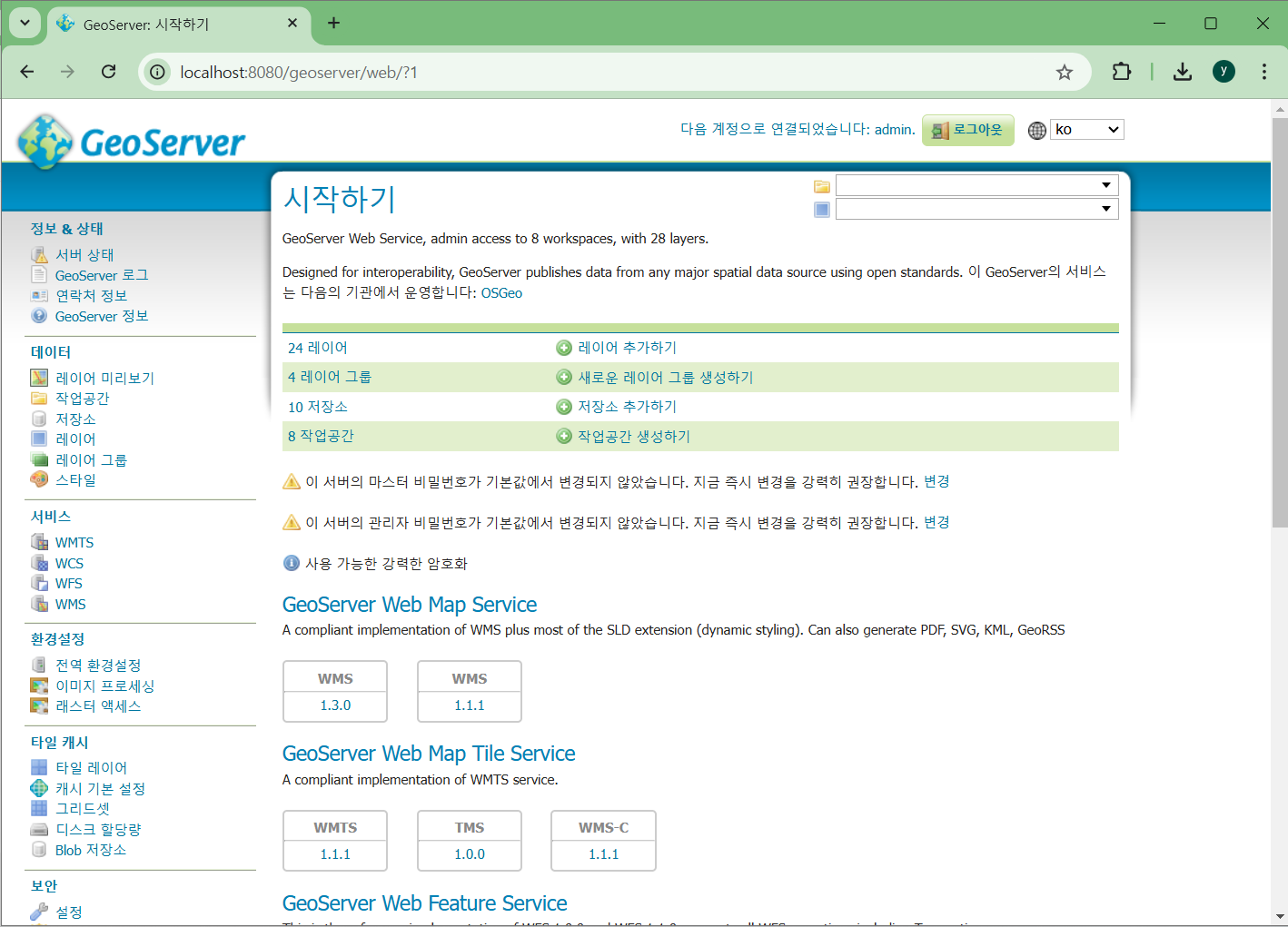The image size is (1288, 927).
Task: Click the 서버 상태 icon in sidebar
Action: (39, 255)
